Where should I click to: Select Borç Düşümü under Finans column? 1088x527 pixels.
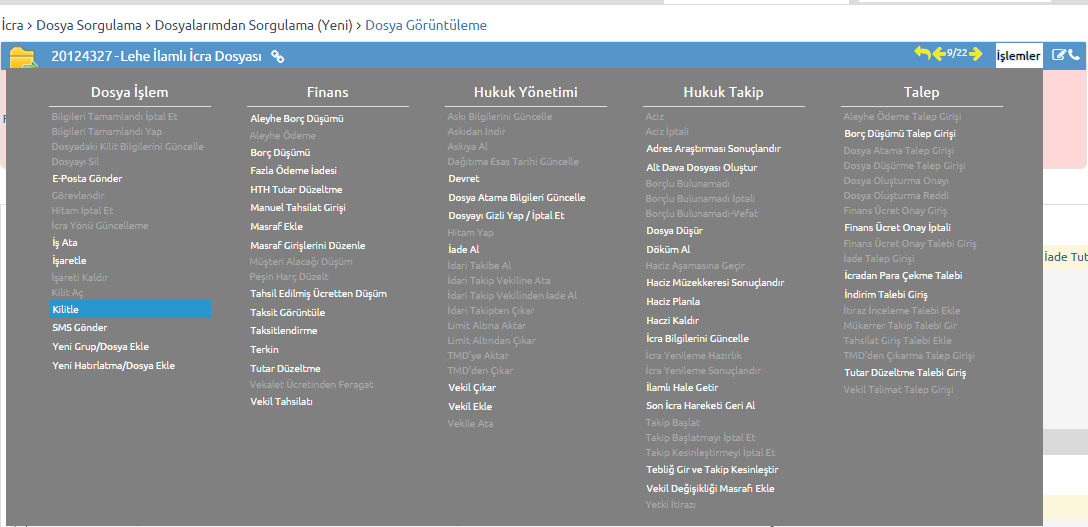tap(280, 152)
